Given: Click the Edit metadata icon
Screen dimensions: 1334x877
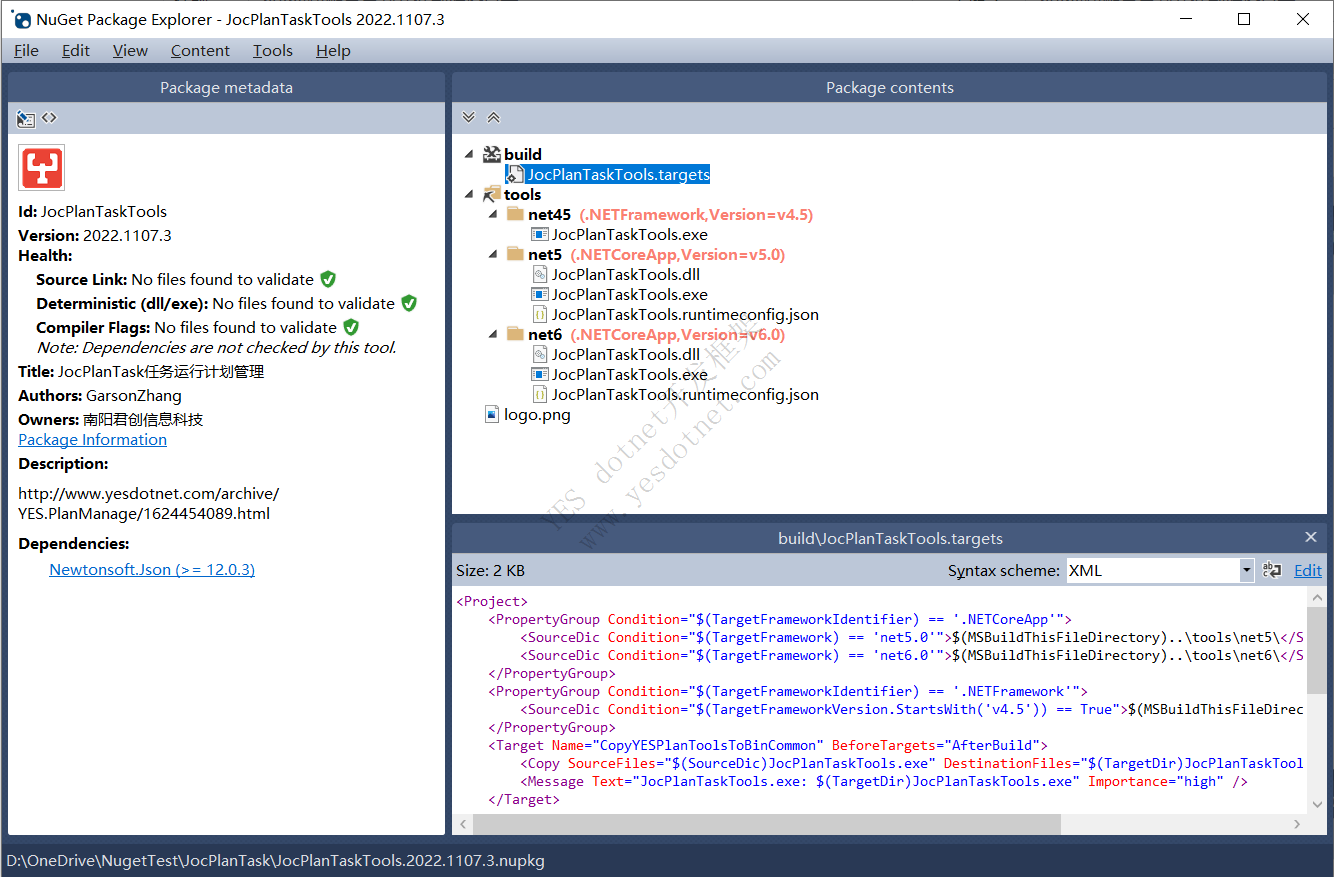Looking at the screenshot, I should [26, 119].
